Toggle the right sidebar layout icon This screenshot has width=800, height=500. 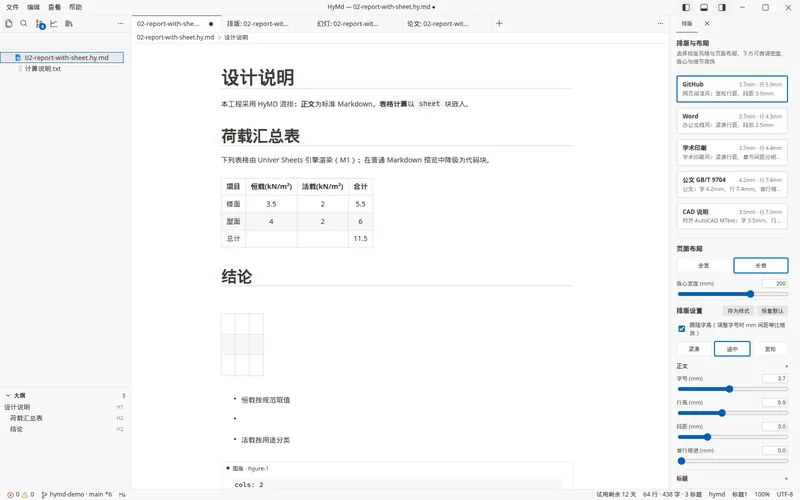pyautogui.click(x=721, y=7)
